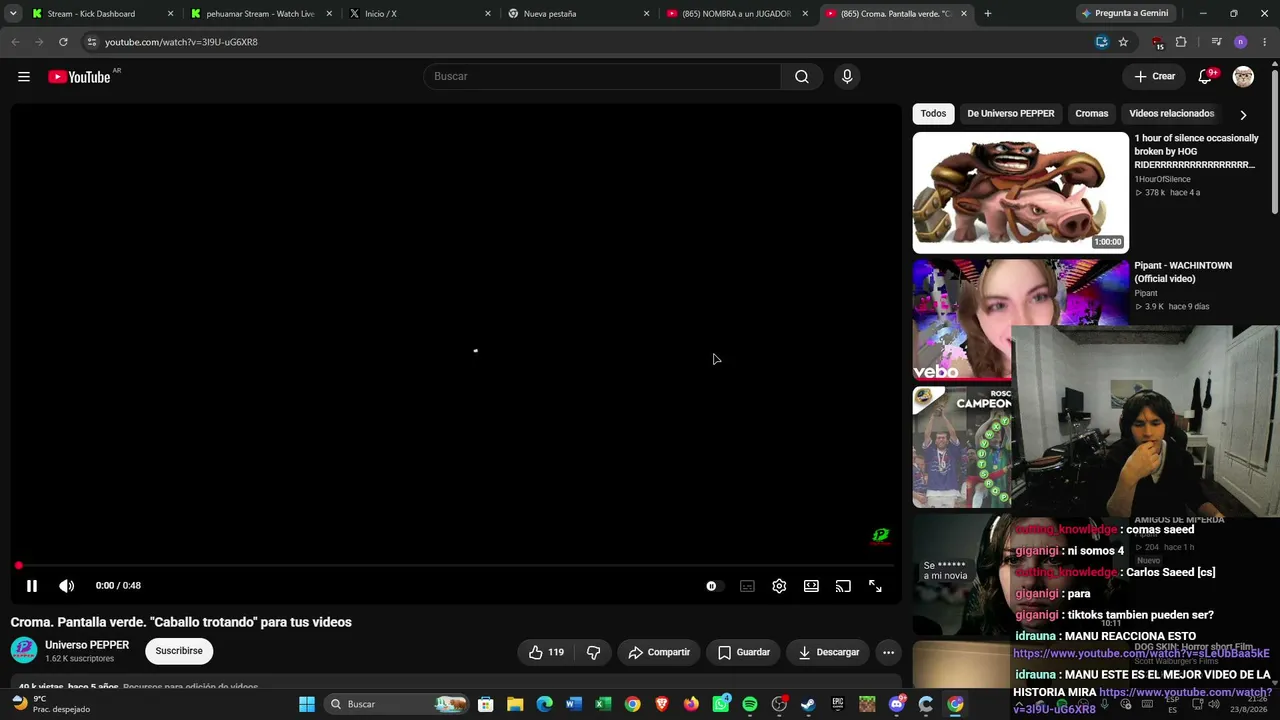Open the Universo PEPPER channel name link
Viewport: 1280px width, 720px height.
tap(87, 645)
